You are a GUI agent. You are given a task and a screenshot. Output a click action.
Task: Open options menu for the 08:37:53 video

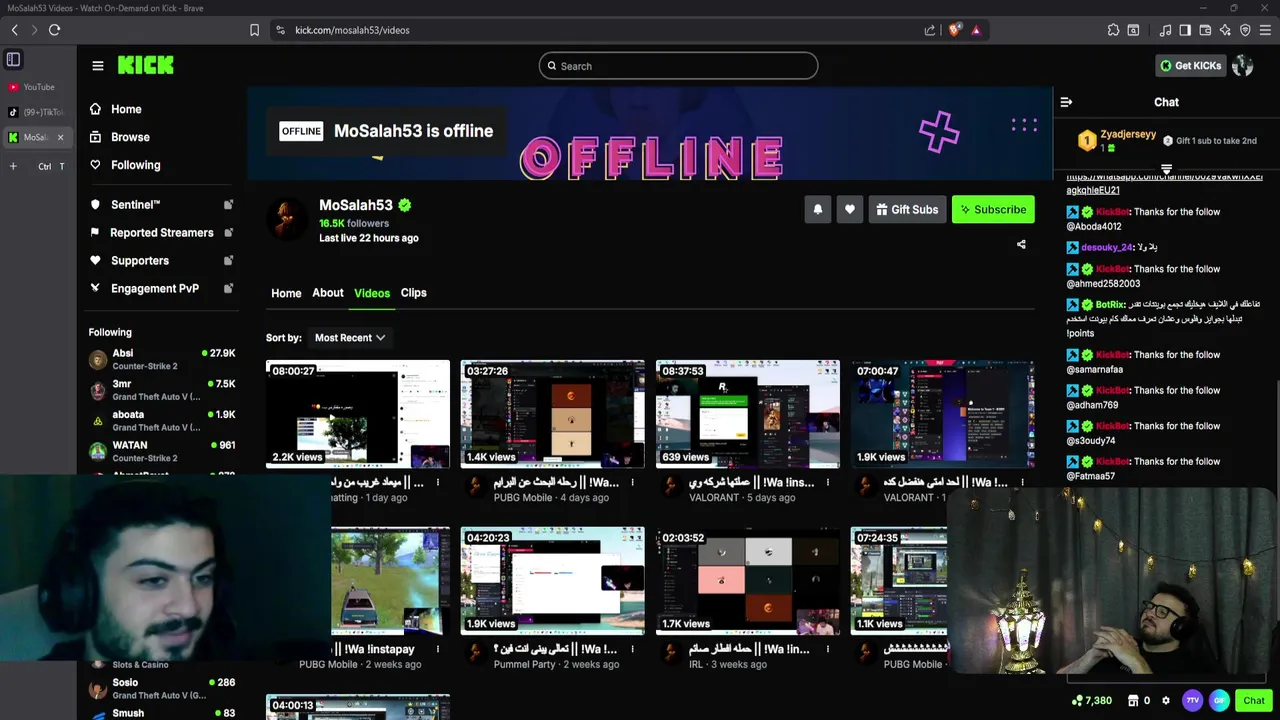[827, 482]
